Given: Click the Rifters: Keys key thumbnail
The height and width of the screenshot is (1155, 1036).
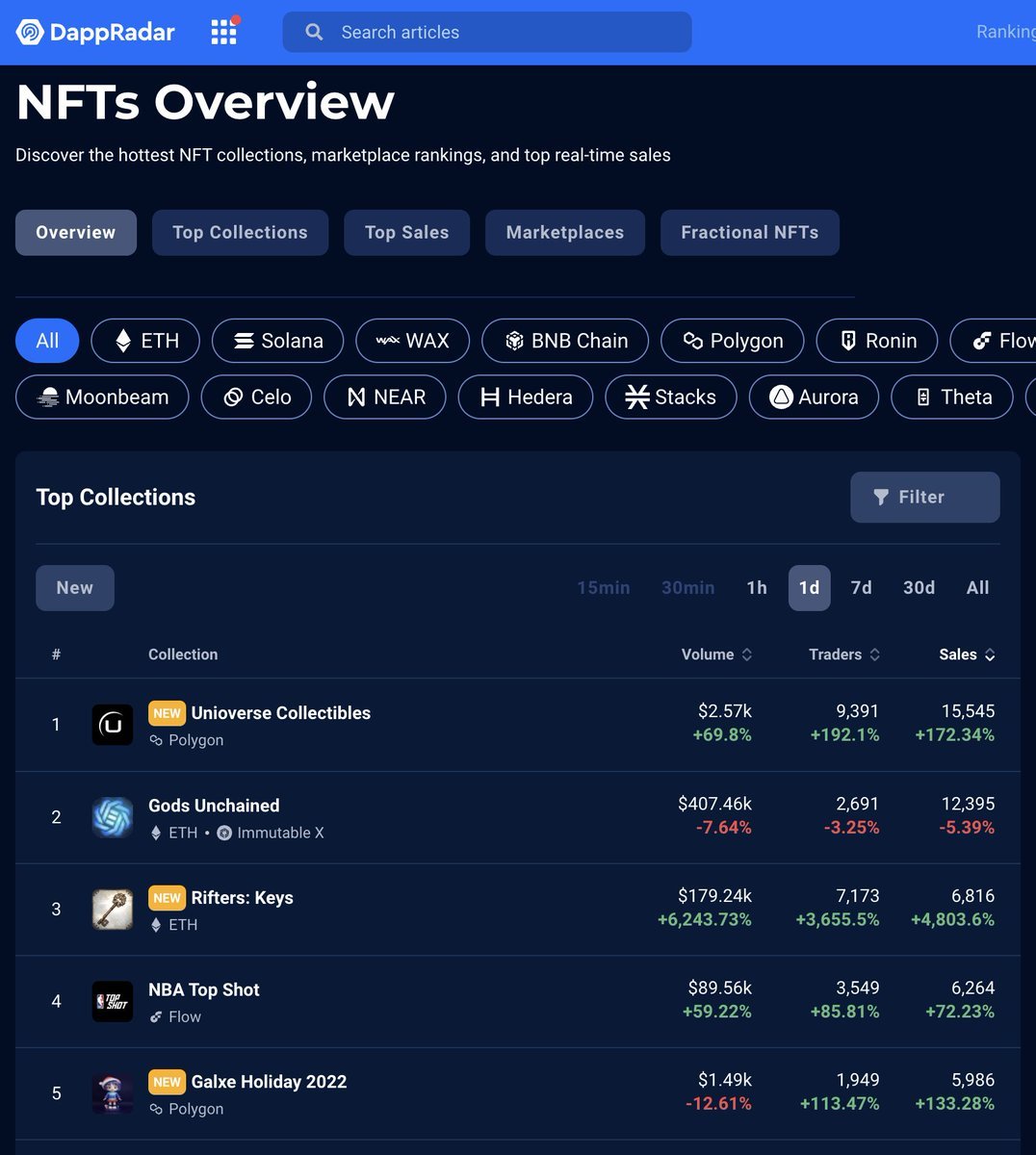Looking at the screenshot, I should [x=113, y=910].
